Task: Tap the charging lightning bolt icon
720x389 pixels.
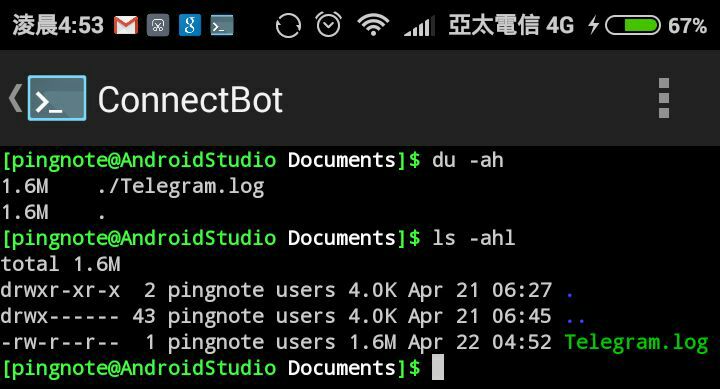Action: [x=594, y=25]
